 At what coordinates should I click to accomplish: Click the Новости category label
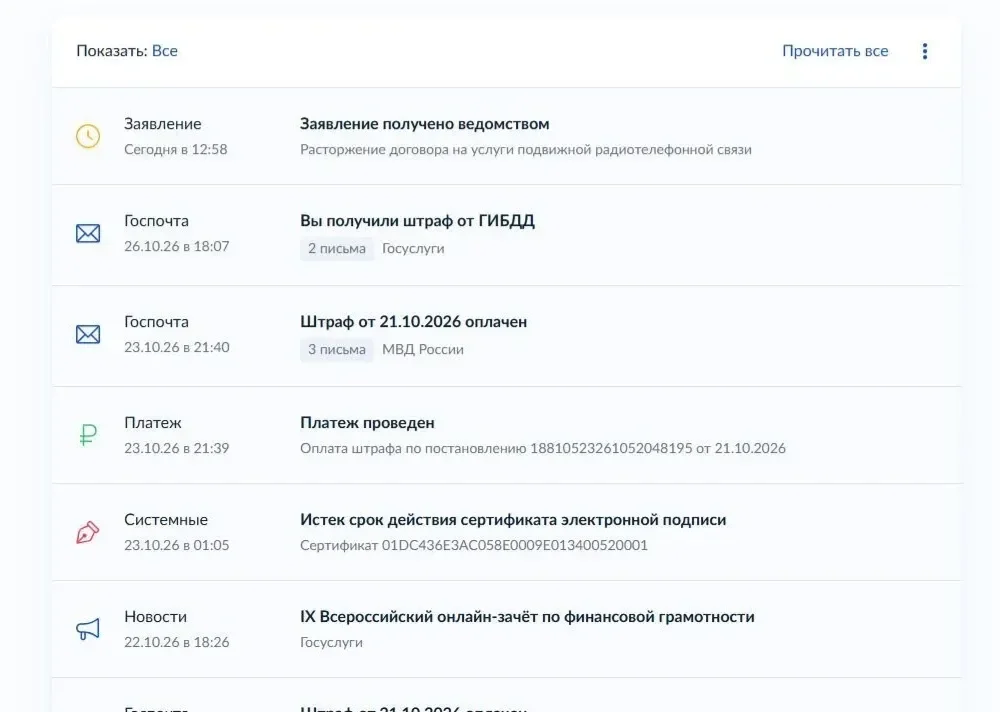click(x=156, y=616)
